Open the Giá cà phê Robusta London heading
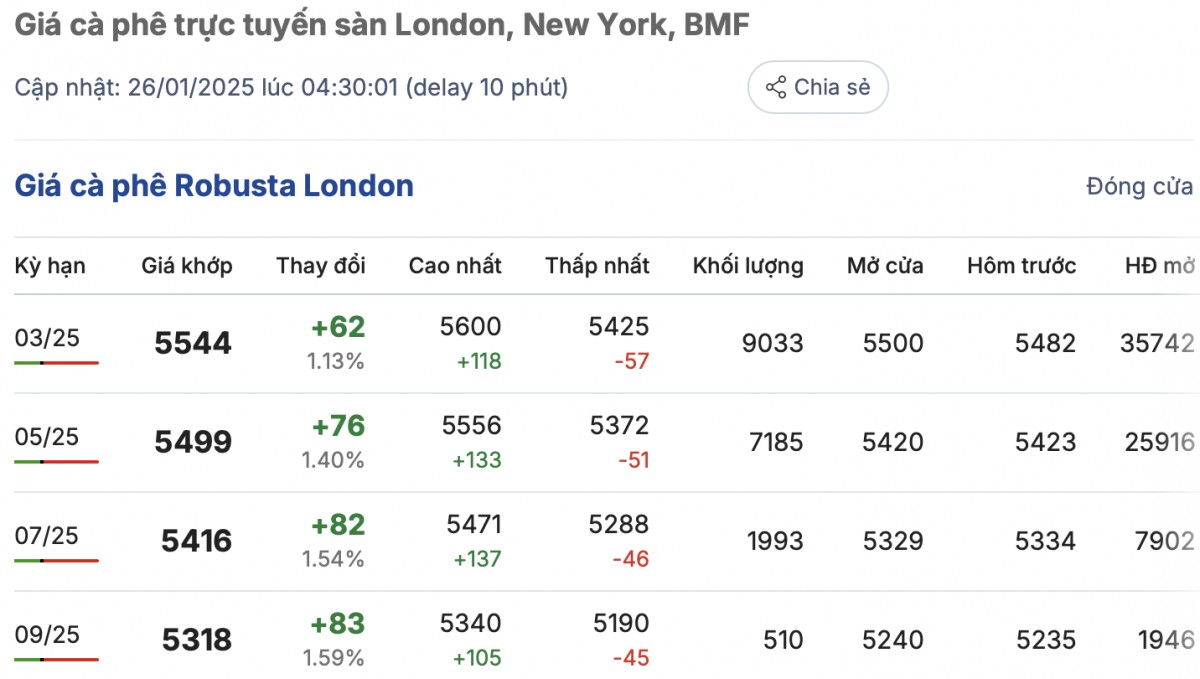Viewport: 1200px width, 679px height. [214, 186]
